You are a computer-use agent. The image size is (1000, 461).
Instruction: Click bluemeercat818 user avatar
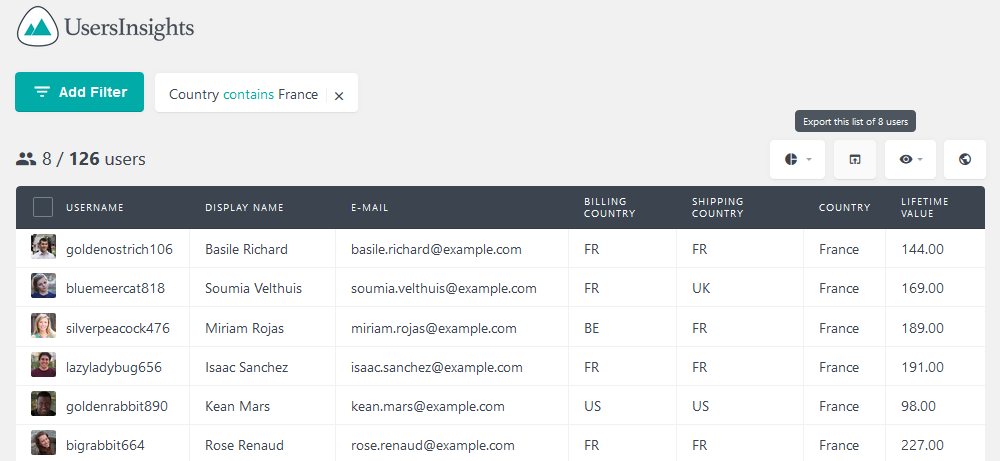(x=43, y=286)
